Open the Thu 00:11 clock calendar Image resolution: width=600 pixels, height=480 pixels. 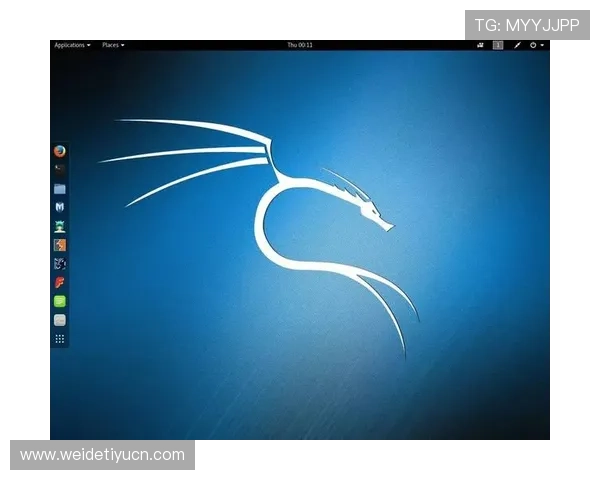pyautogui.click(x=299, y=45)
